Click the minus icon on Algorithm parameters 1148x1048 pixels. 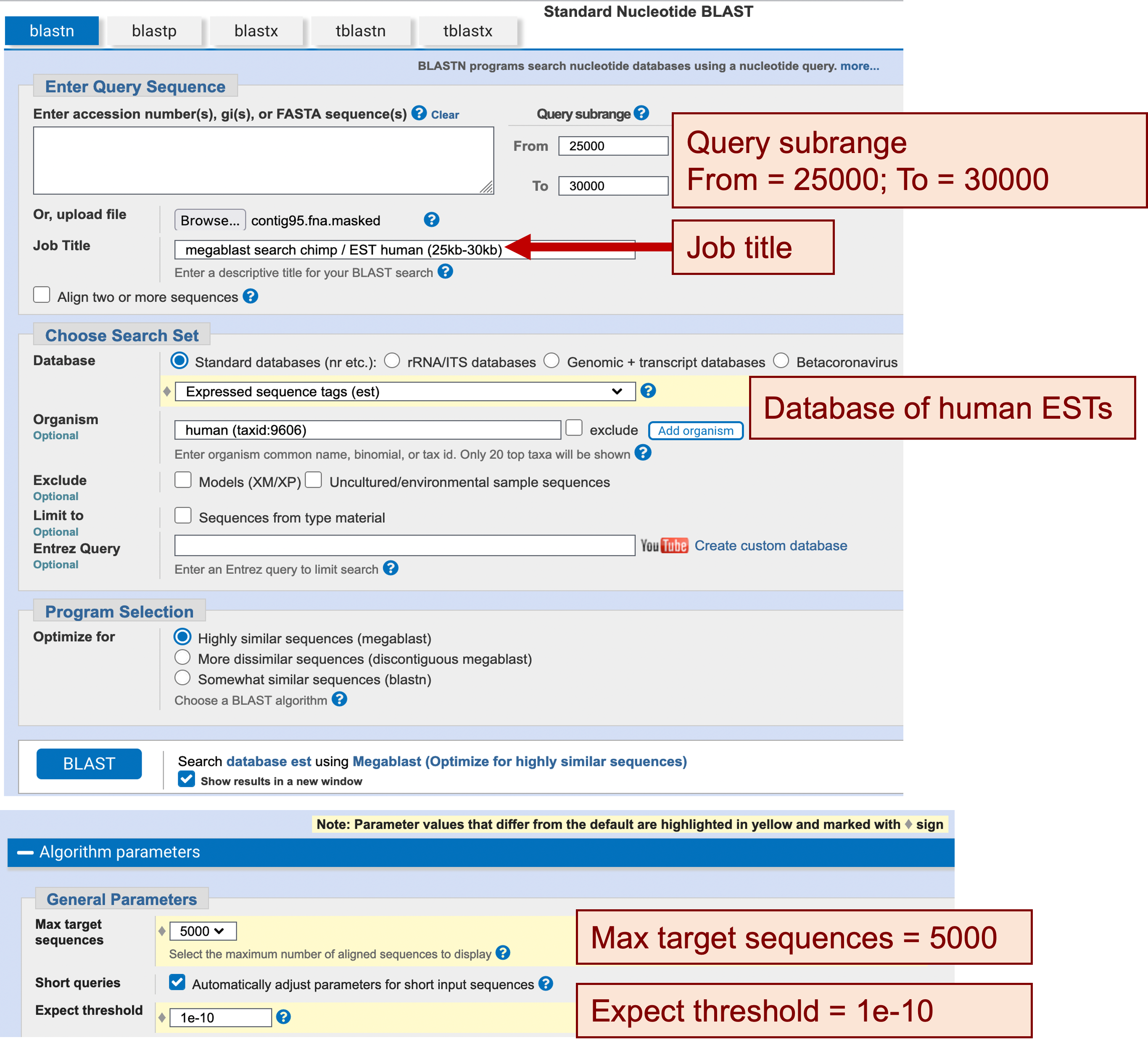25,852
